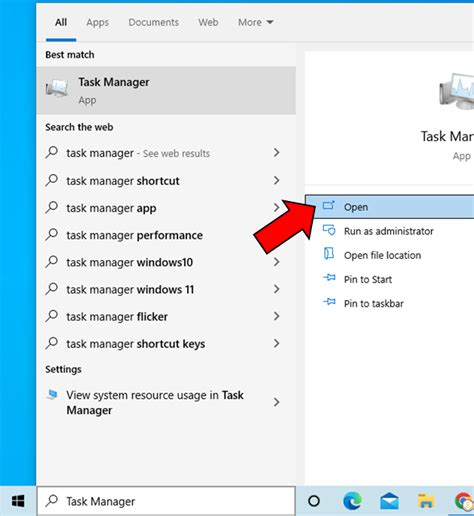Click the Pin to Start pin icon
The height and width of the screenshot is (516, 474).
(x=329, y=278)
